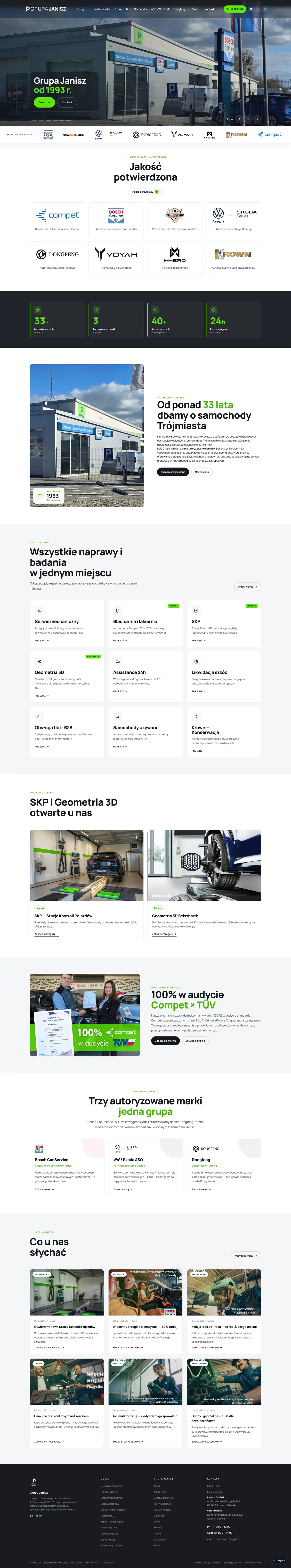The height and width of the screenshot is (1568, 291).
Task: Click the Do góry back-to-top button
Action: [279, 1560]
